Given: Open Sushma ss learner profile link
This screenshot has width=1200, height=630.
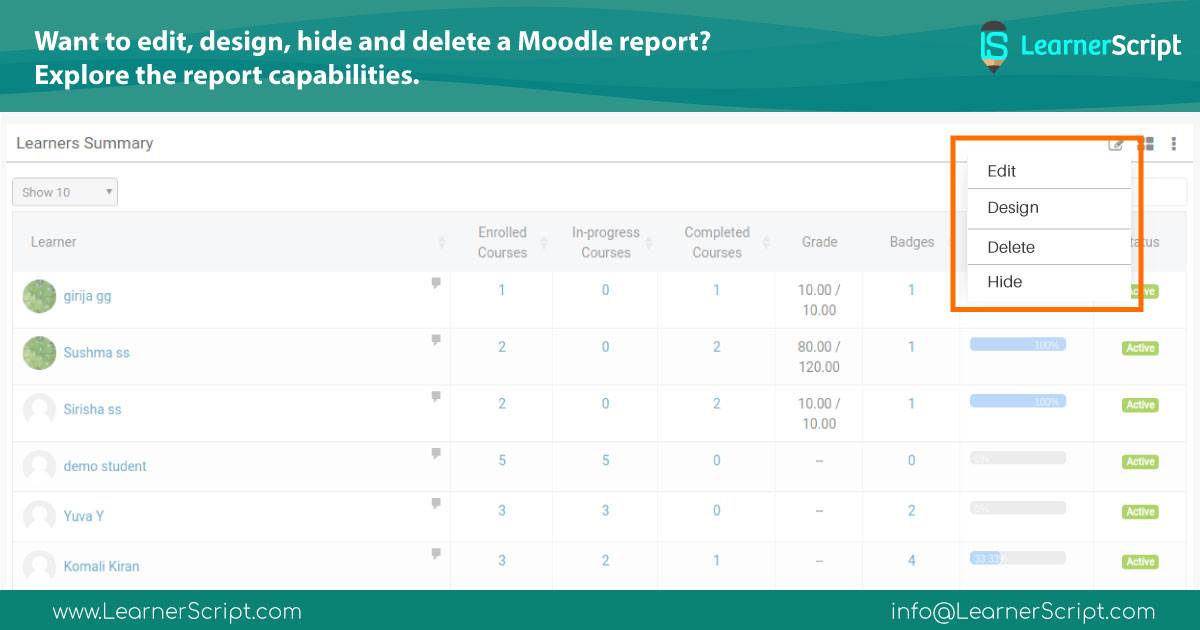Looking at the screenshot, I should [96, 353].
